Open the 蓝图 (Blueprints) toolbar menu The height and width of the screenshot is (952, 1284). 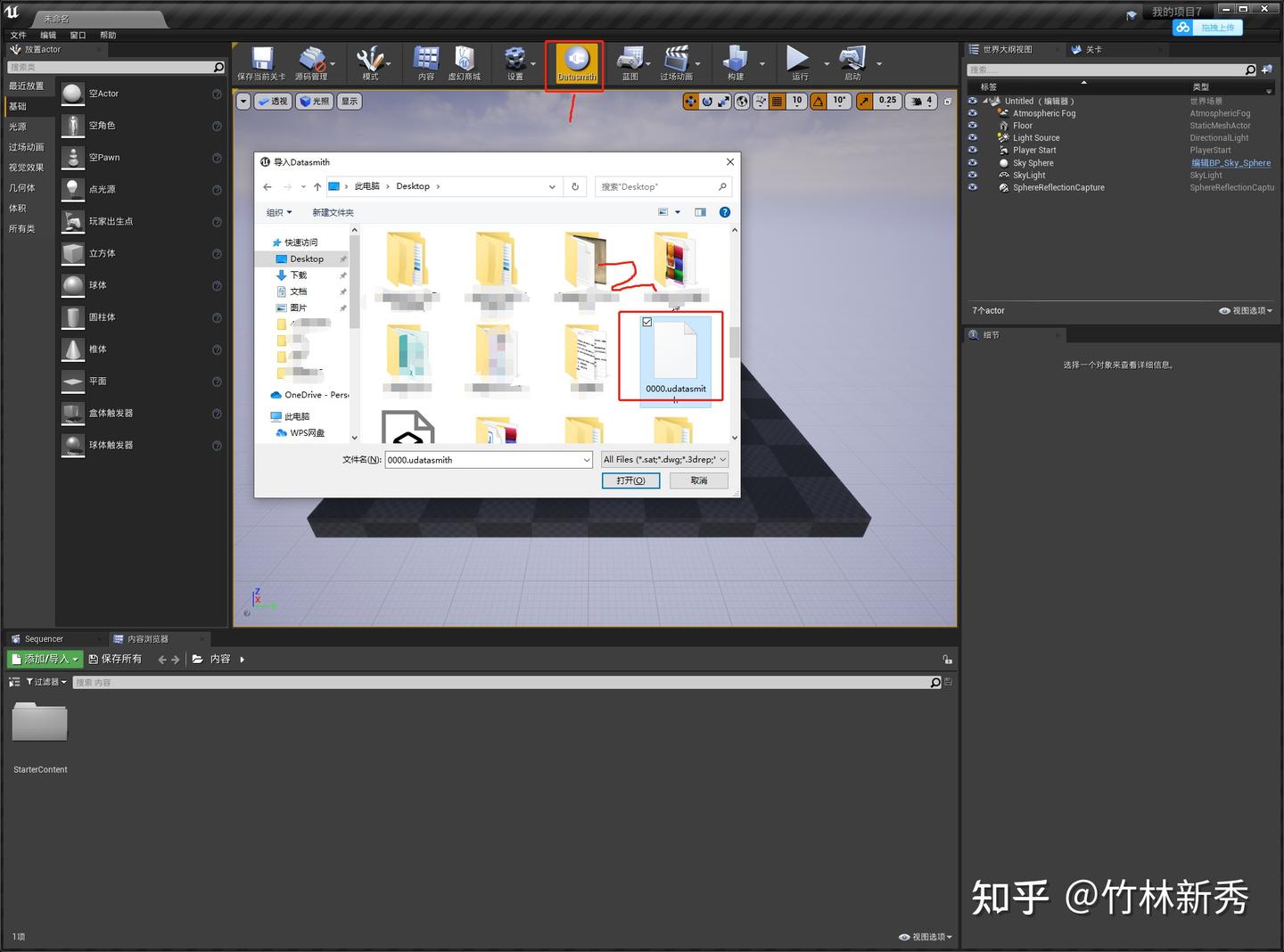click(x=631, y=62)
